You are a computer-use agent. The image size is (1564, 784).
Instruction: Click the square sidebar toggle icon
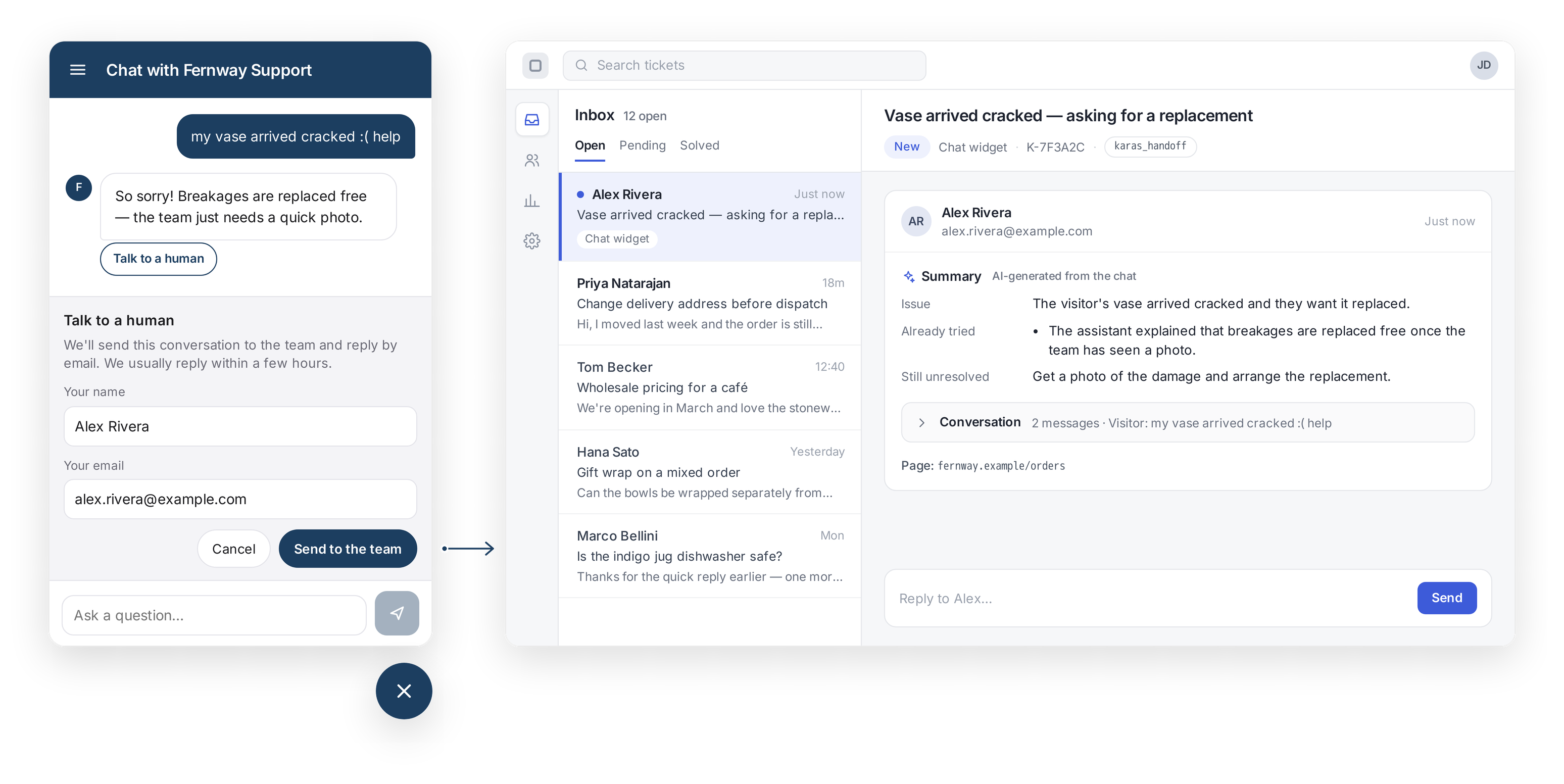click(535, 66)
